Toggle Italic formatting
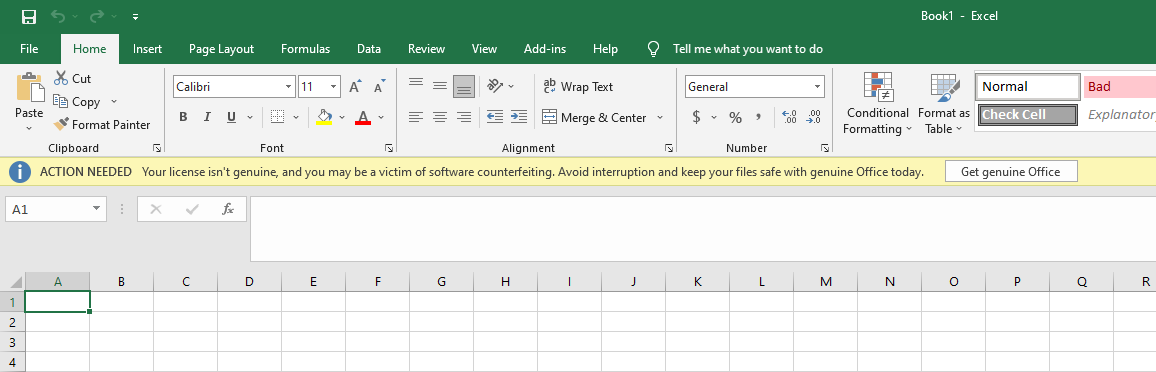 207,117
